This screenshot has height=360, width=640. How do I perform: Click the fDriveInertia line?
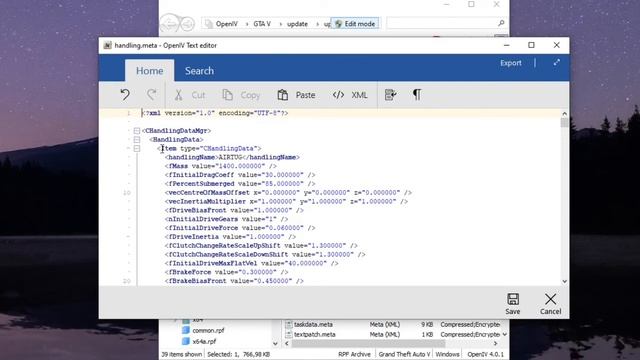click(x=230, y=237)
